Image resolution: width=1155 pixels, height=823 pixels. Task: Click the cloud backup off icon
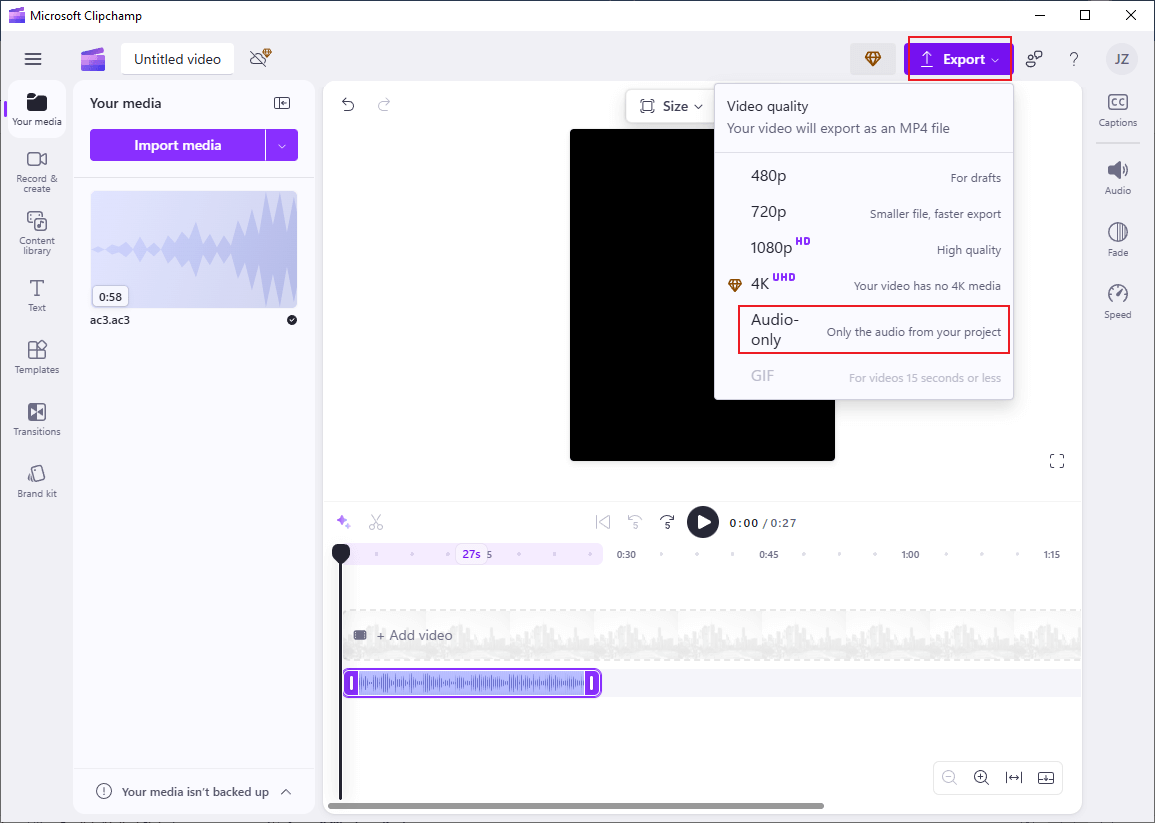[261, 58]
